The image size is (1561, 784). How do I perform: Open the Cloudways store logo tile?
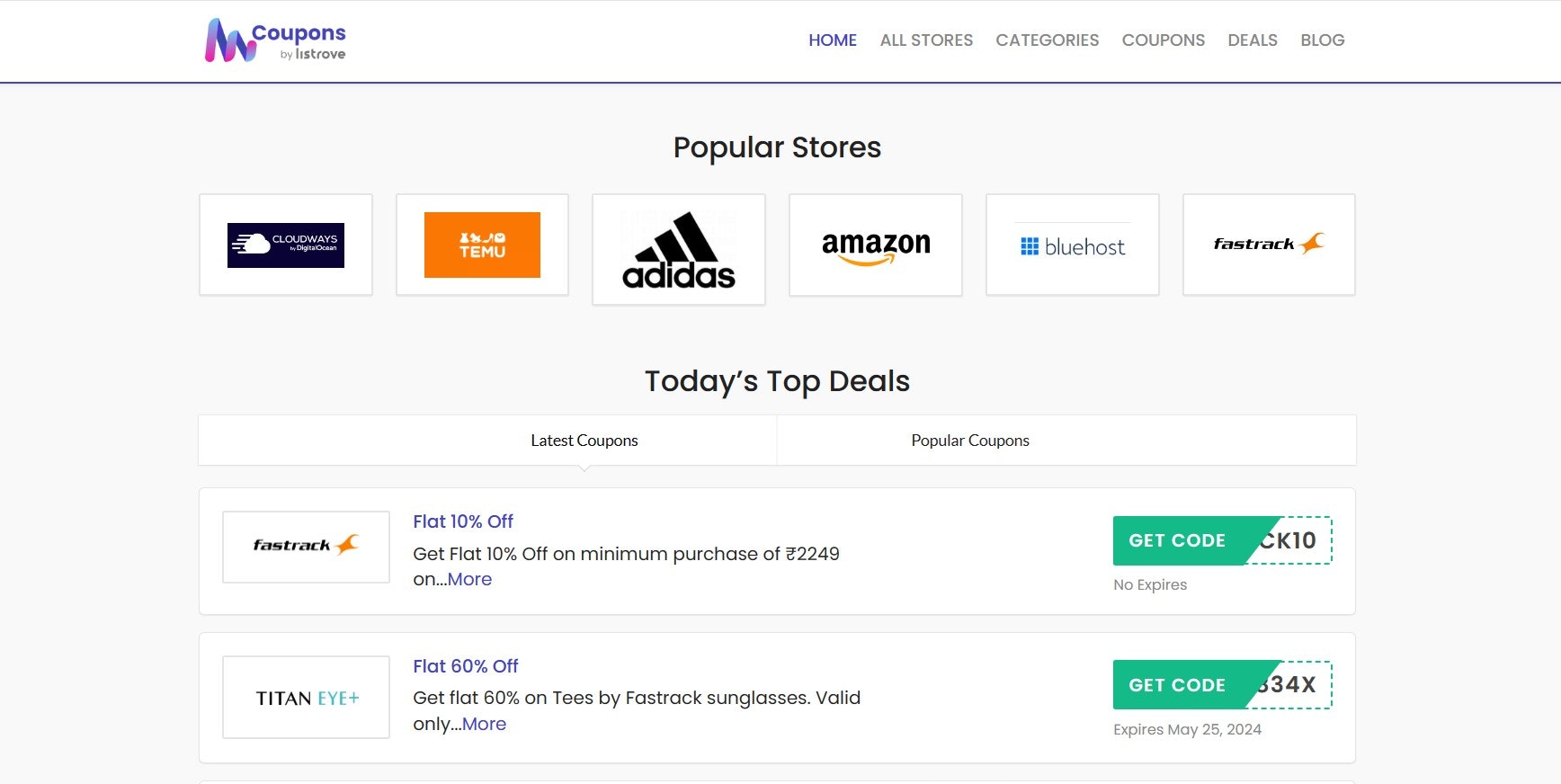pos(286,245)
